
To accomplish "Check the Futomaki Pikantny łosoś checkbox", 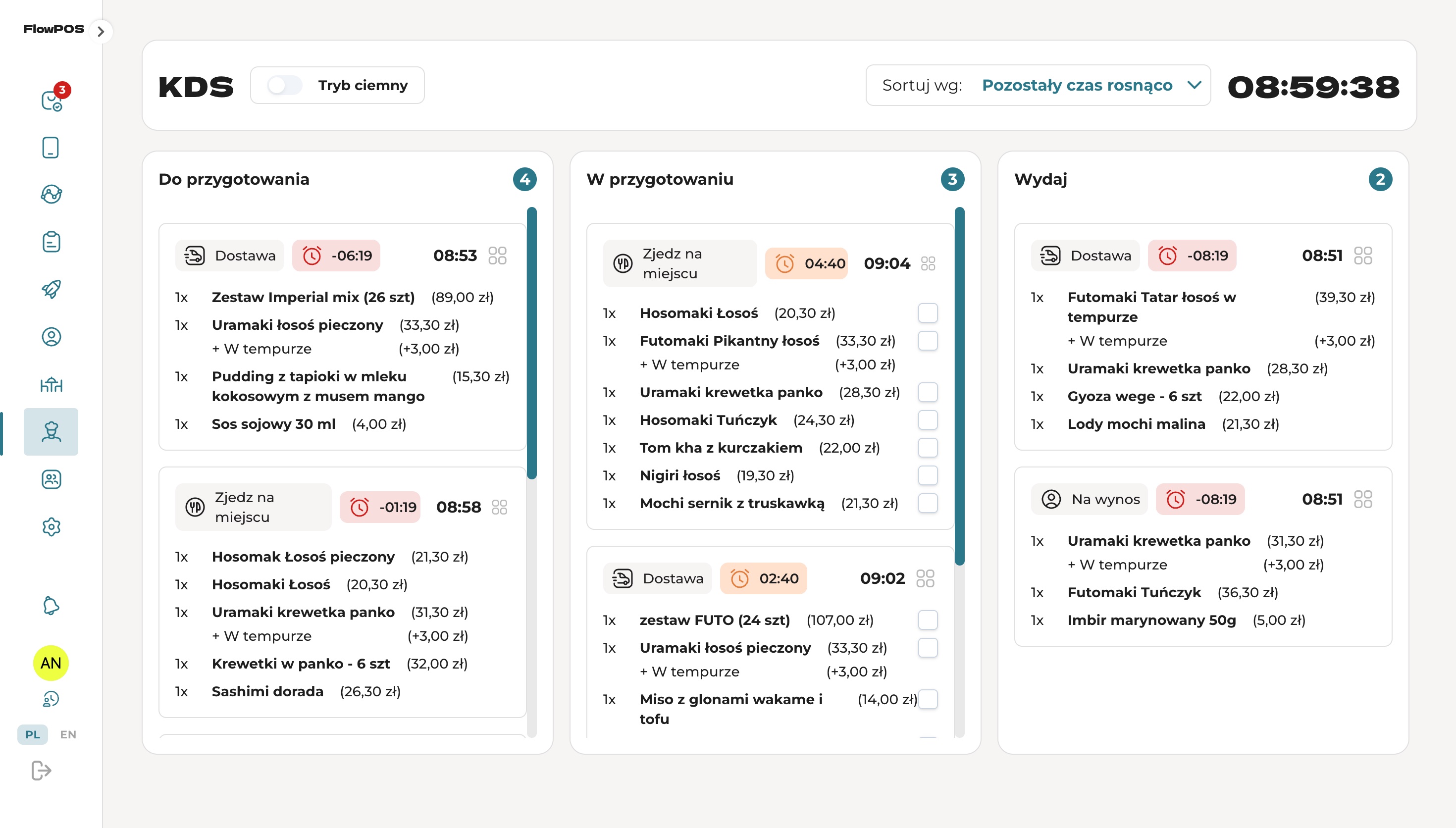I will pyautogui.click(x=928, y=341).
